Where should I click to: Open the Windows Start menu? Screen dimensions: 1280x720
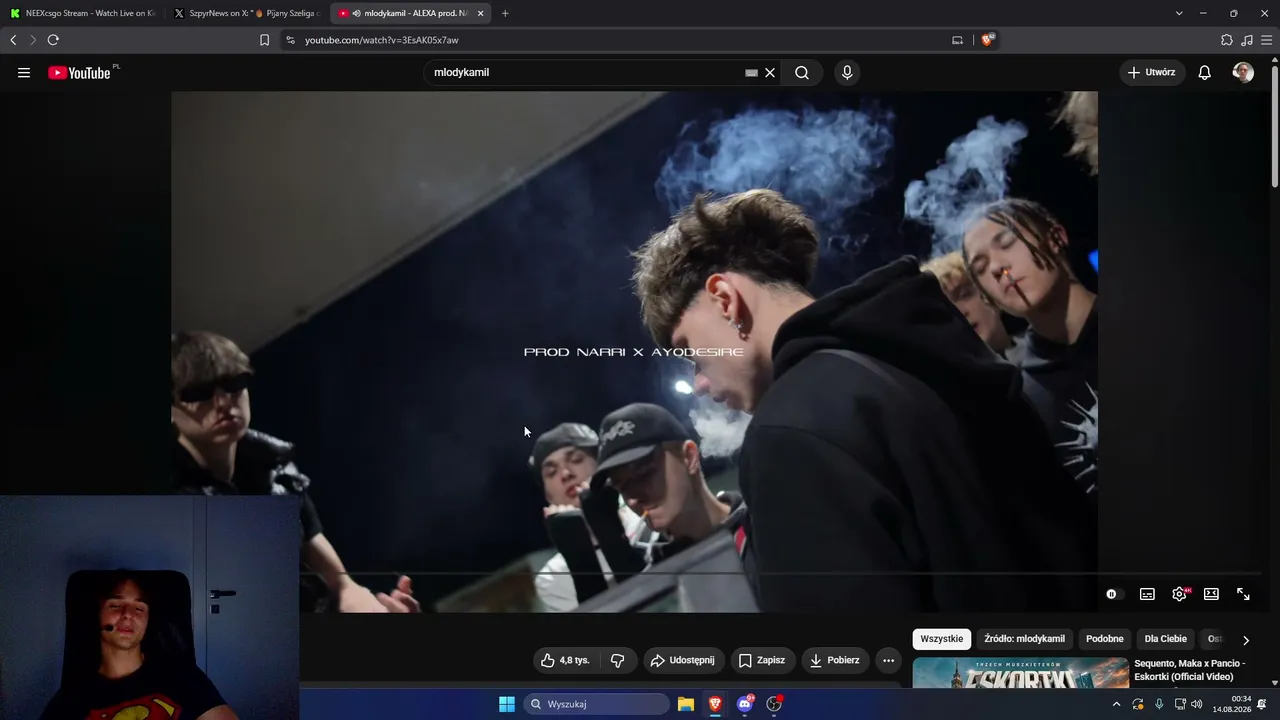507,704
